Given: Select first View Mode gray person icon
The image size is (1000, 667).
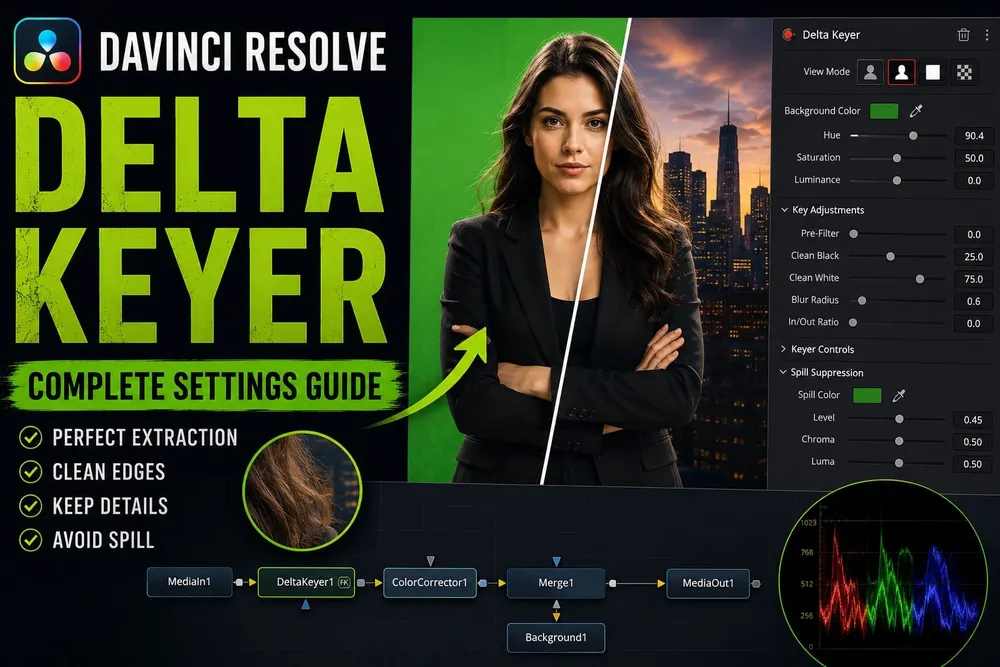Looking at the screenshot, I should (x=870, y=72).
